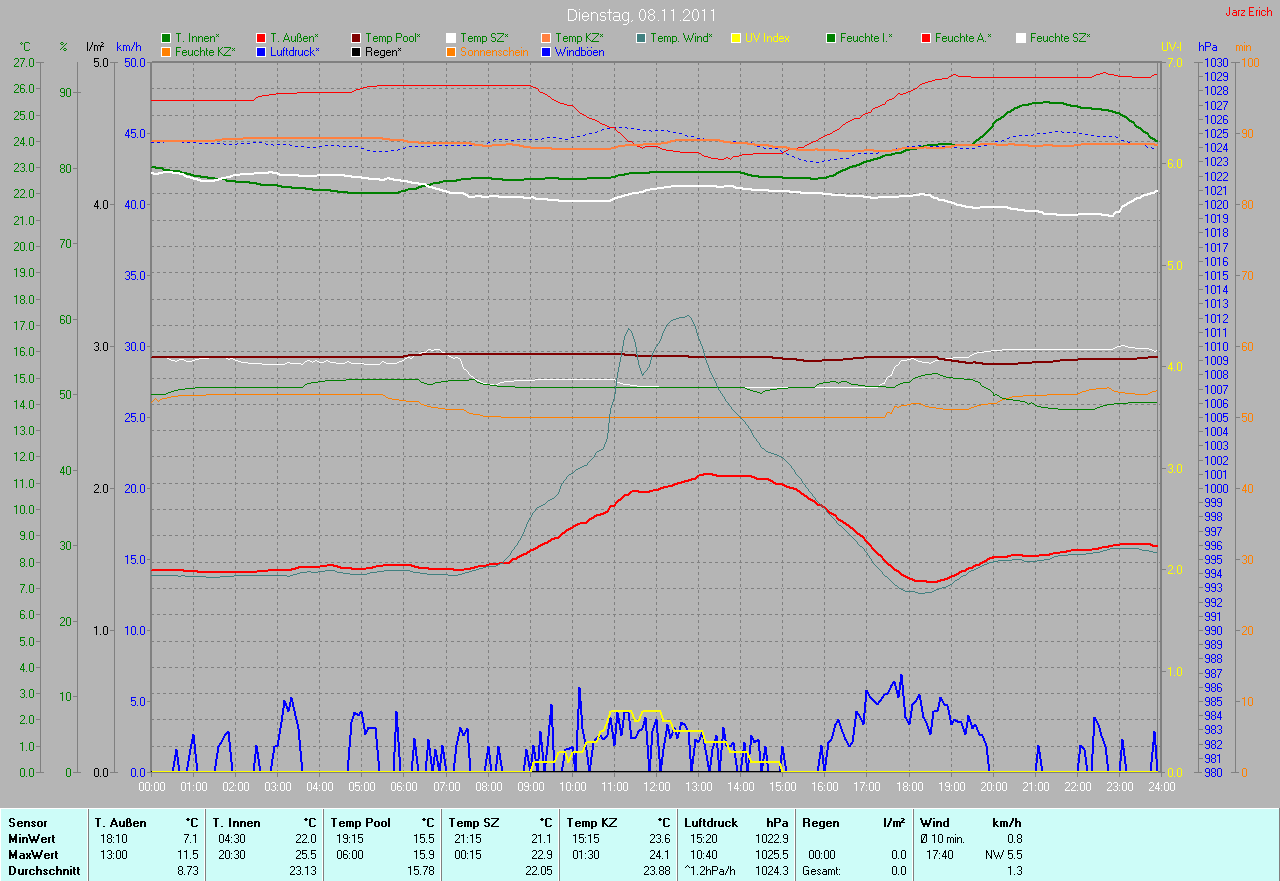Click the Temp Pool average 15.78

point(421,871)
